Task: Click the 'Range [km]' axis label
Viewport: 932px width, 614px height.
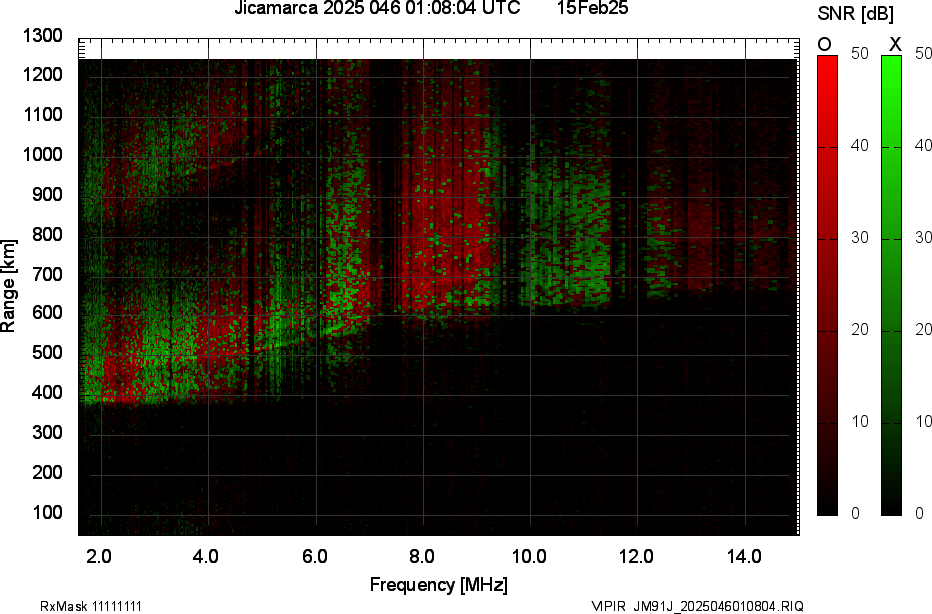Action: (8, 286)
